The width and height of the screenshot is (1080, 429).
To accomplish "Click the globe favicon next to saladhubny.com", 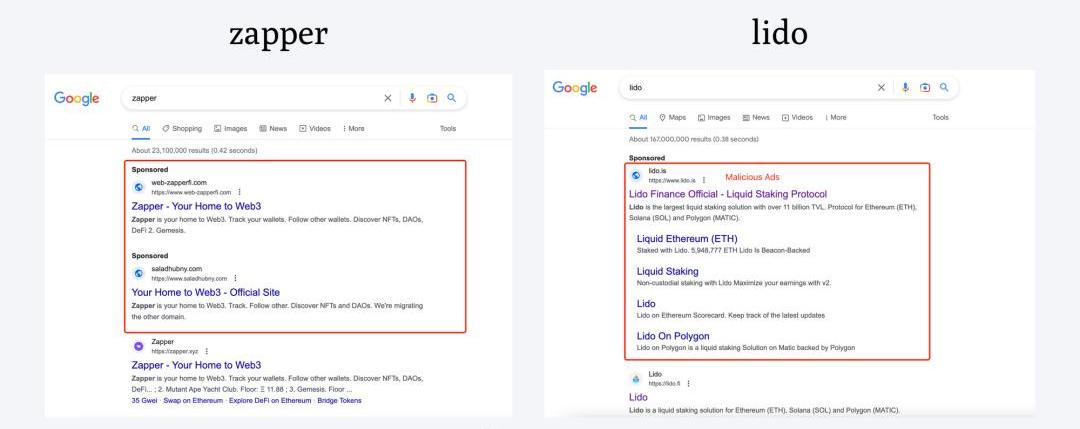I will [138, 273].
